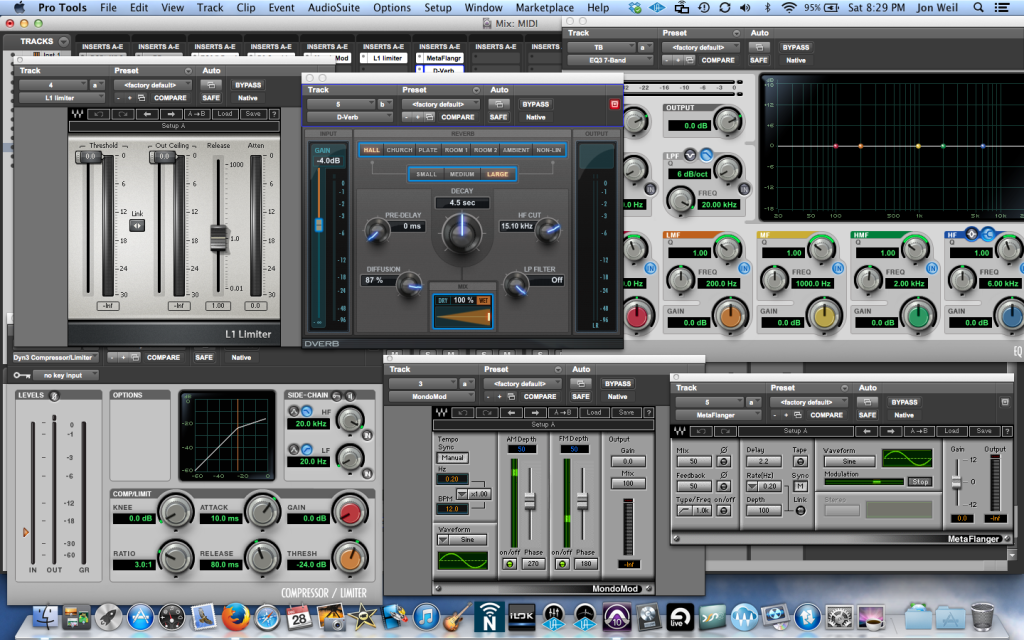Toggle the FM Depth on/off button in MondoMod
Viewport: 1024px width, 640px height.
pos(562,564)
